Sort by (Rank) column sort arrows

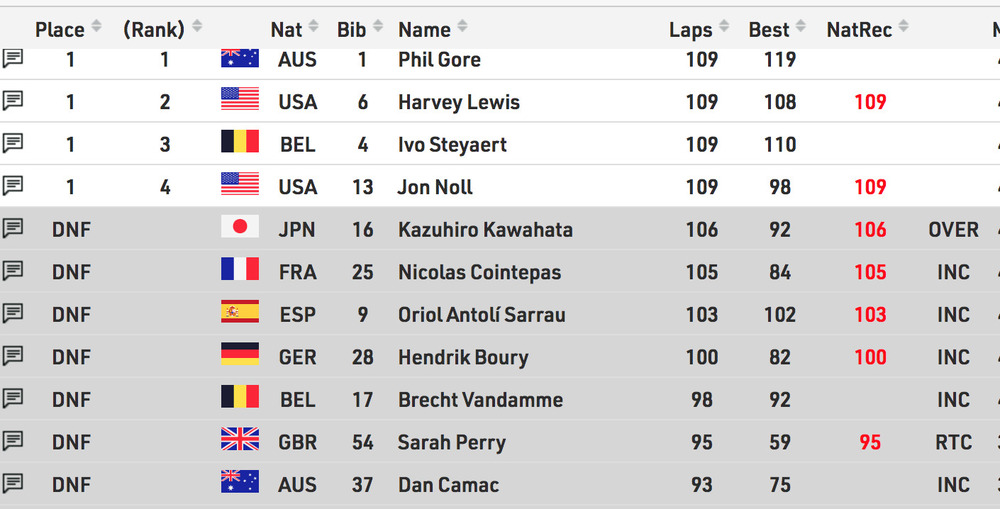pyautogui.click(x=197, y=27)
